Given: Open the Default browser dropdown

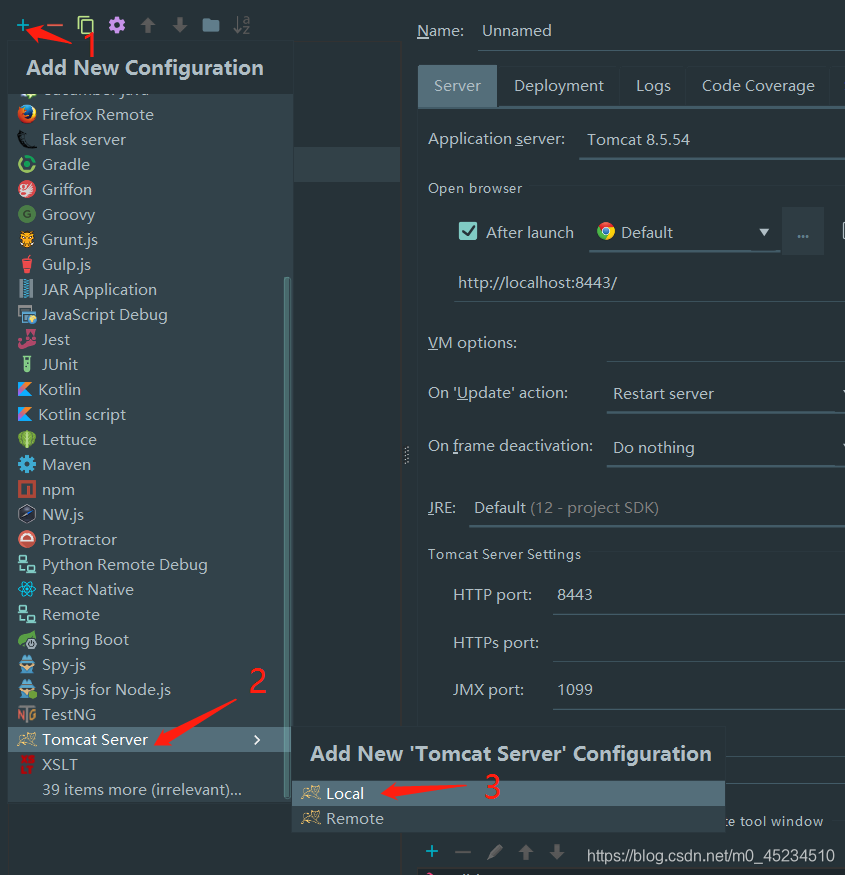Looking at the screenshot, I should coord(684,232).
